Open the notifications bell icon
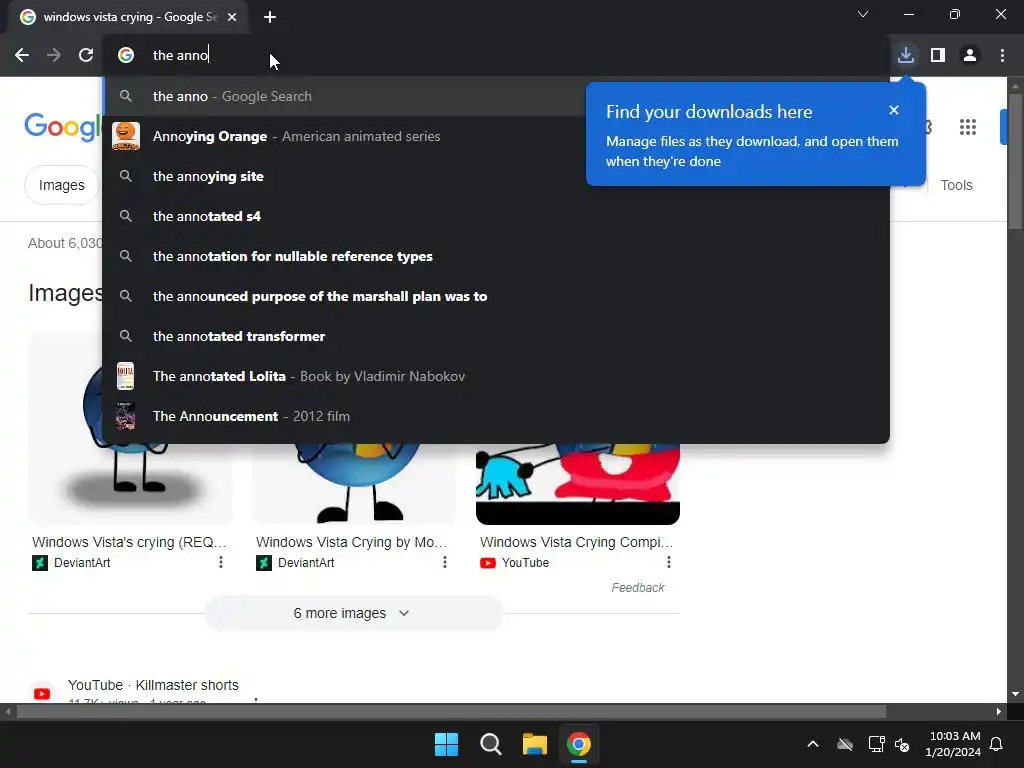 (x=997, y=744)
